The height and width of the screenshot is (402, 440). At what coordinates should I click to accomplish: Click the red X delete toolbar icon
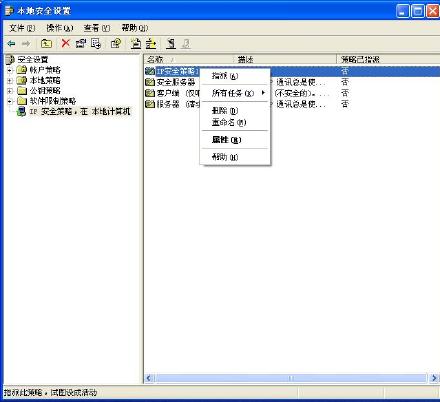[x=66, y=43]
